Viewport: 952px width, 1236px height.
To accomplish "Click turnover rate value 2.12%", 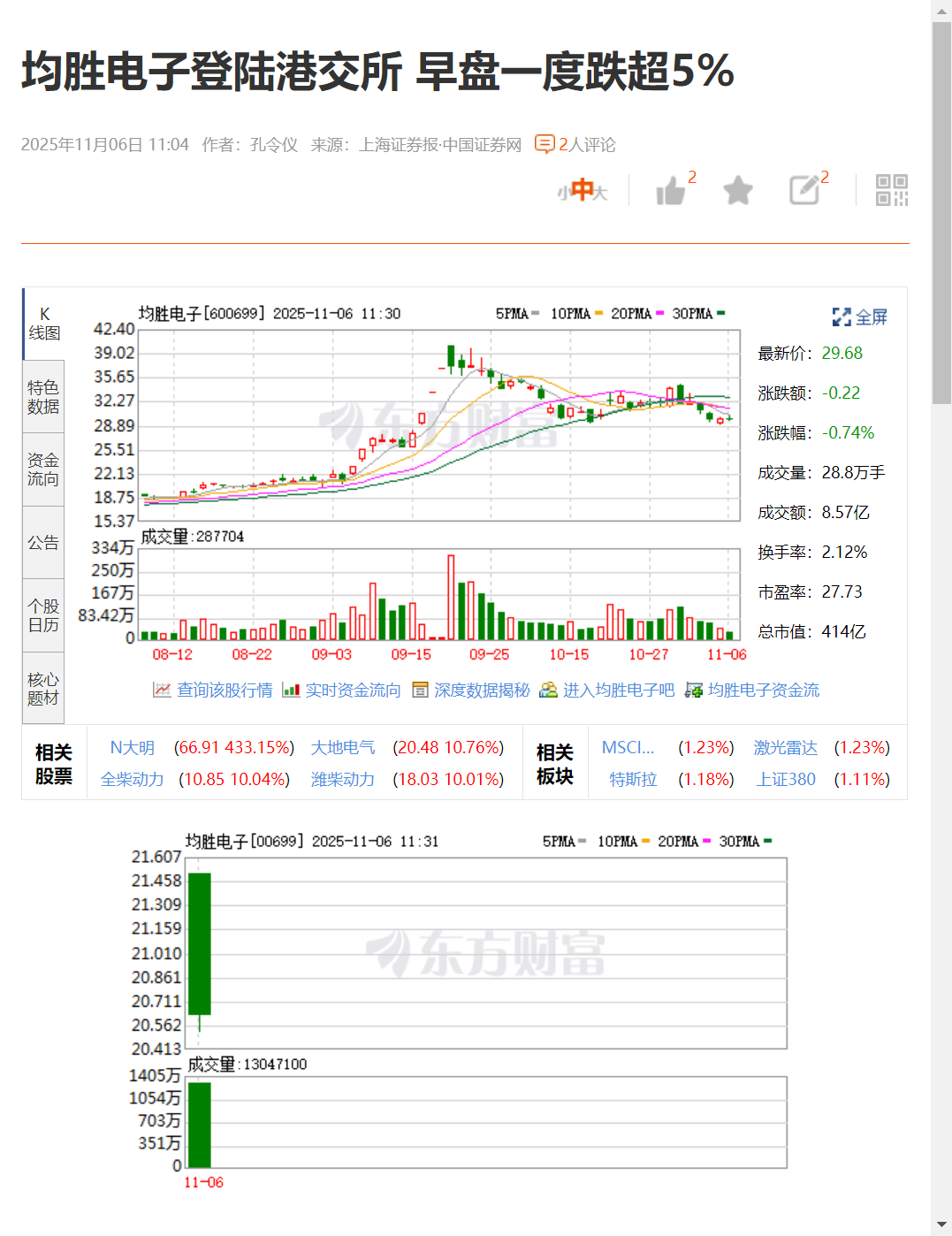I will click(x=845, y=552).
